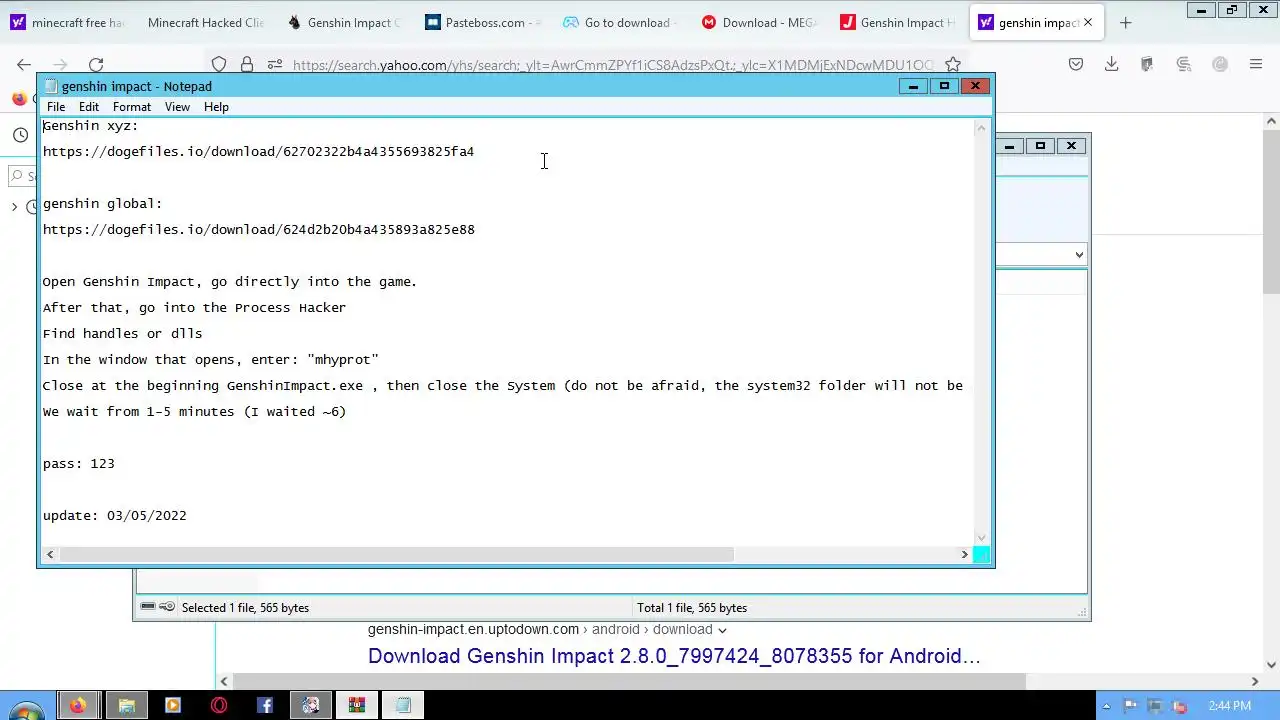Open Facebook taskbar shortcut
Screen dimensions: 1280x720
coord(265,706)
